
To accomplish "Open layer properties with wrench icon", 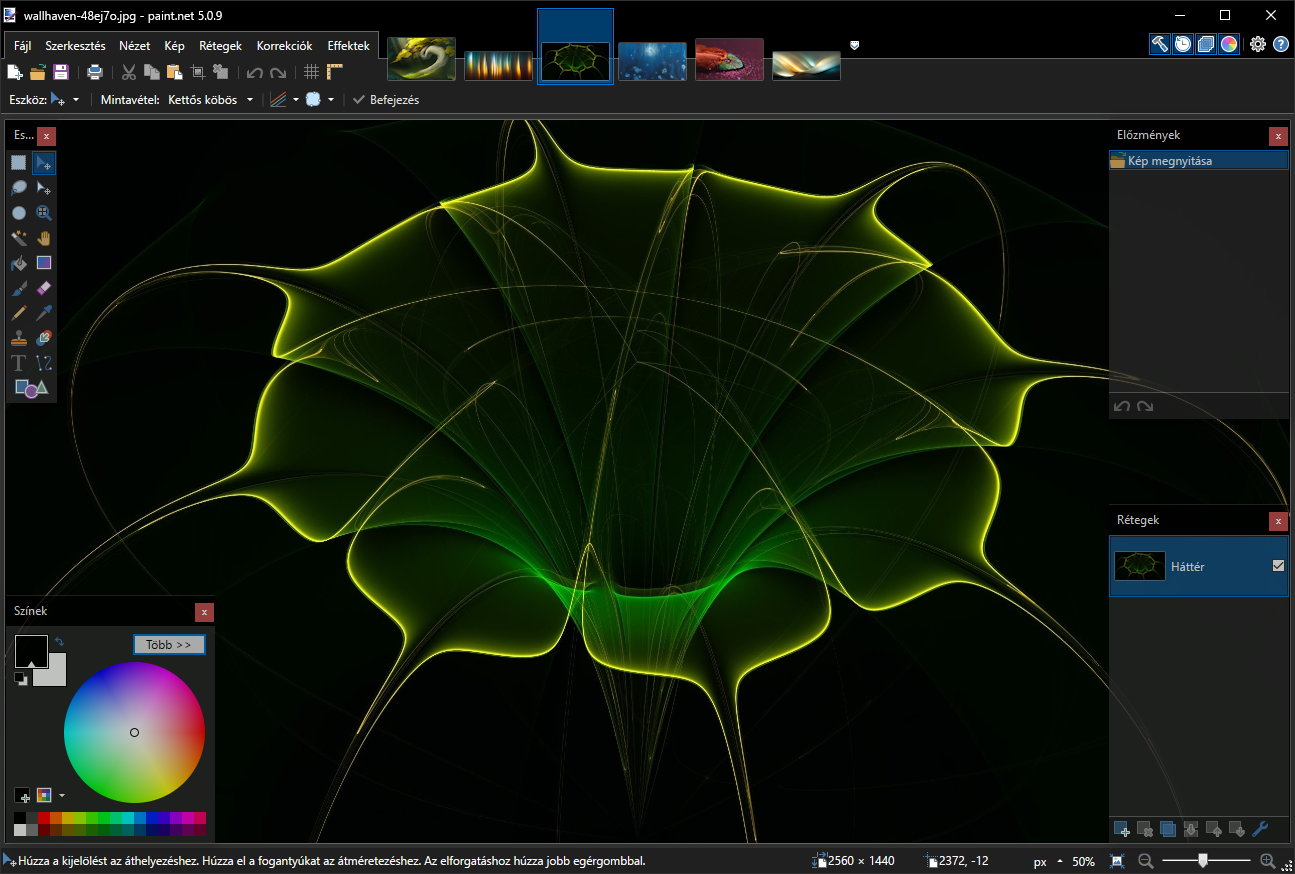I will pyautogui.click(x=1260, y=829).
